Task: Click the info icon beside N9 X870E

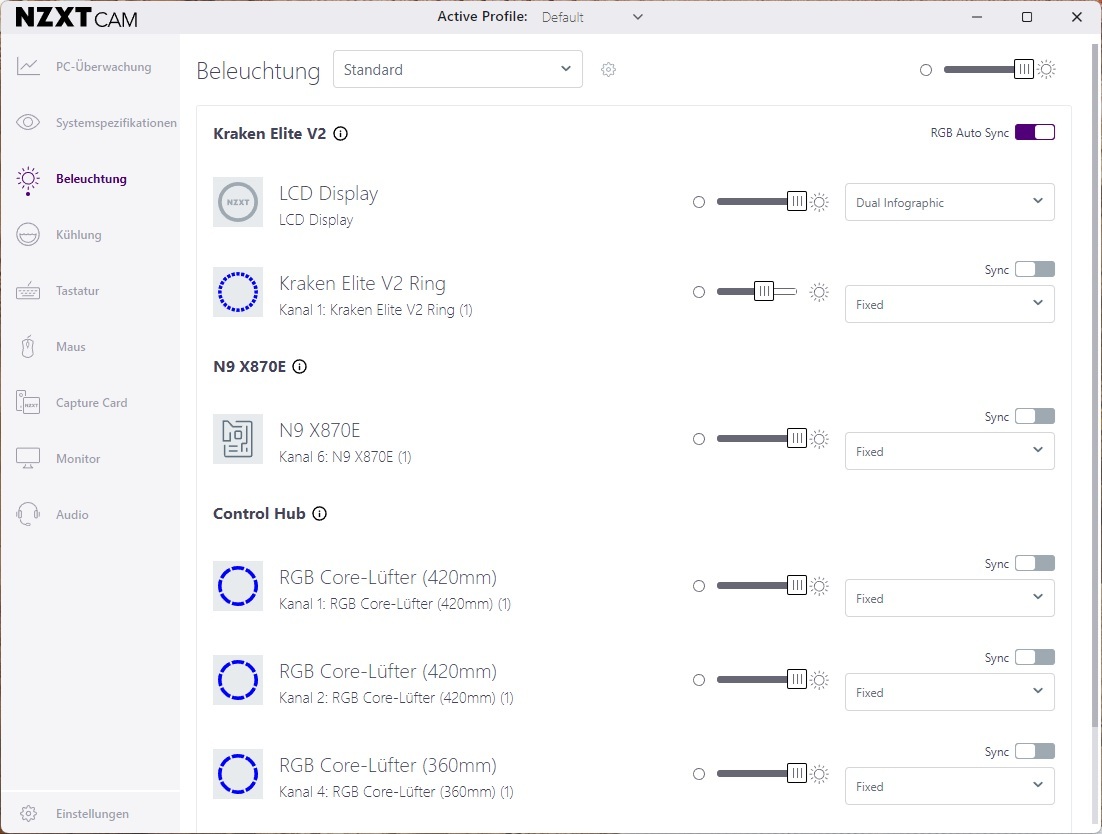Action: point(299,367)
